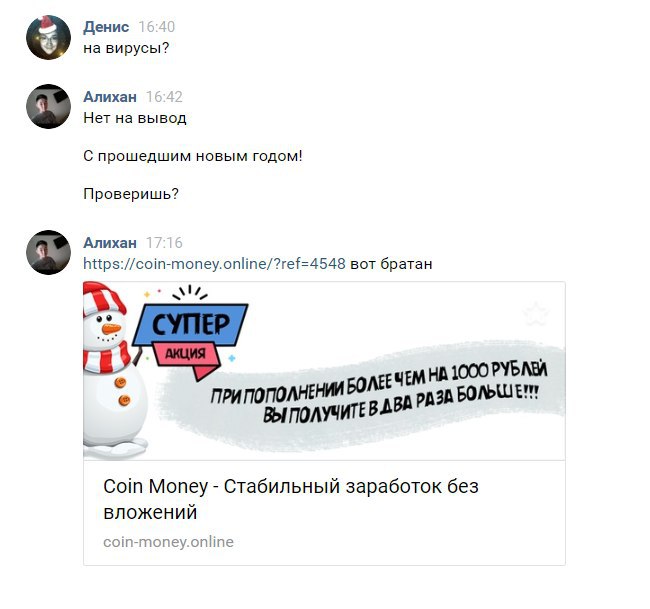Click the coin-money.online domain caption

point(168,542)
